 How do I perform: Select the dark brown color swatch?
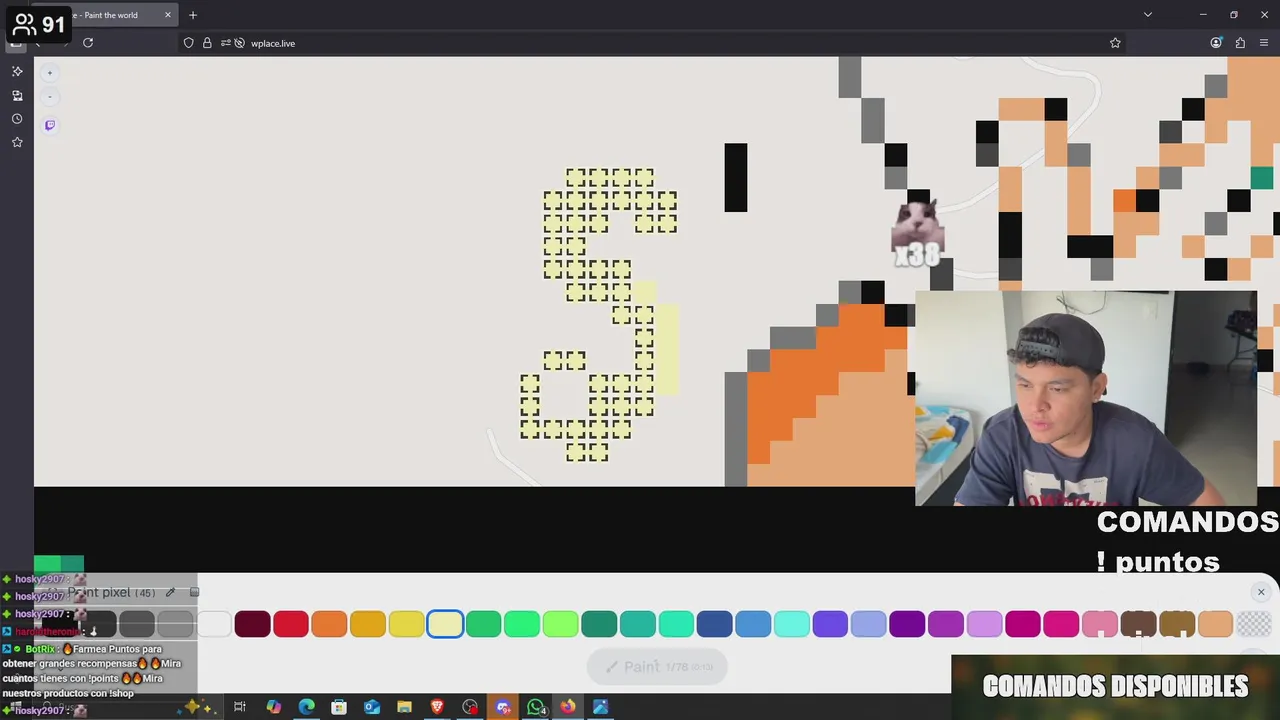tap(1138, 624)
